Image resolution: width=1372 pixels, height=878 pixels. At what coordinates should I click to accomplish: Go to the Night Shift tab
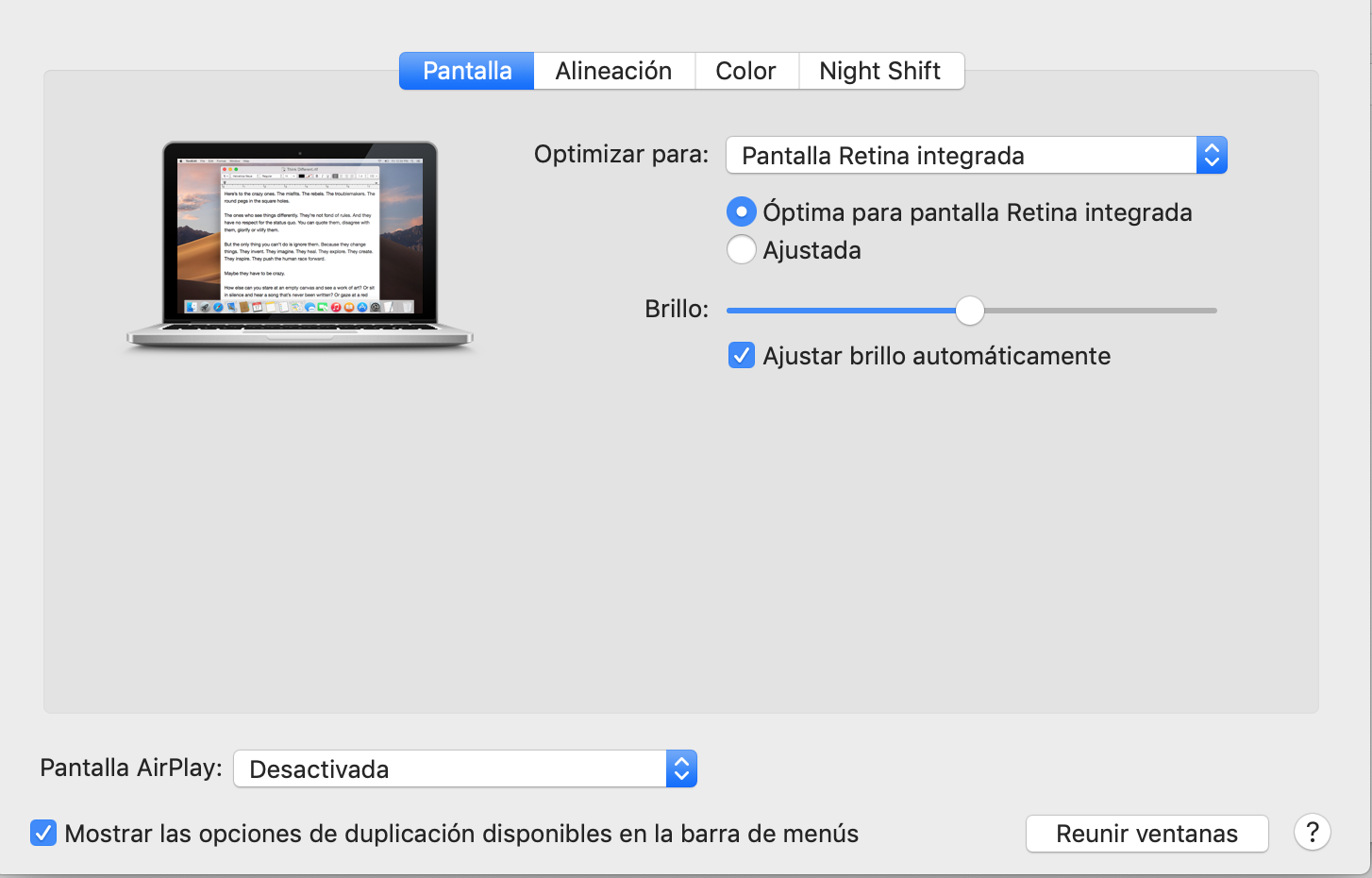880,71
